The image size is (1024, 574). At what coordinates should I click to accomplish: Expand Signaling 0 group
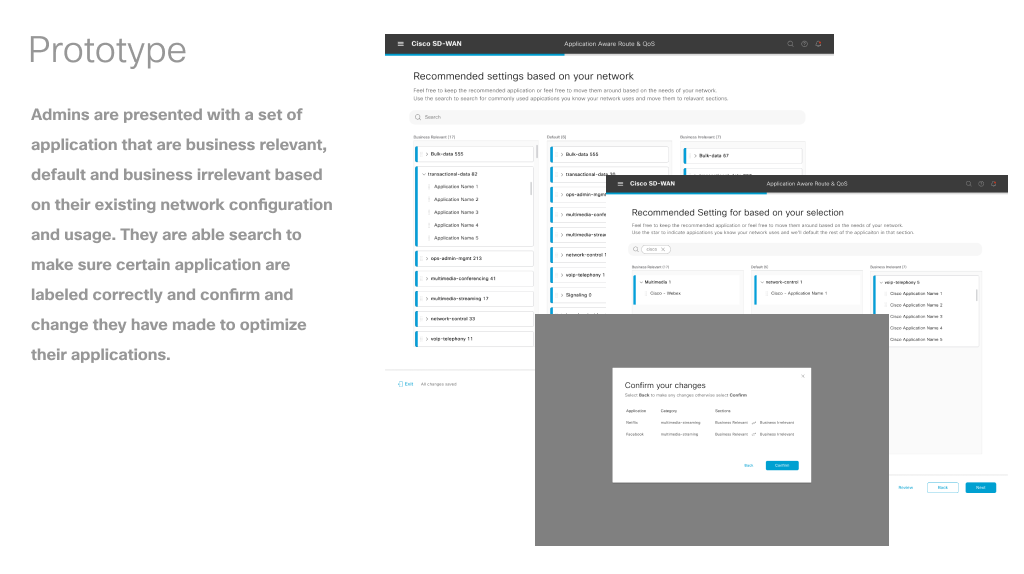pyautogui.click(x=562, y=295)
